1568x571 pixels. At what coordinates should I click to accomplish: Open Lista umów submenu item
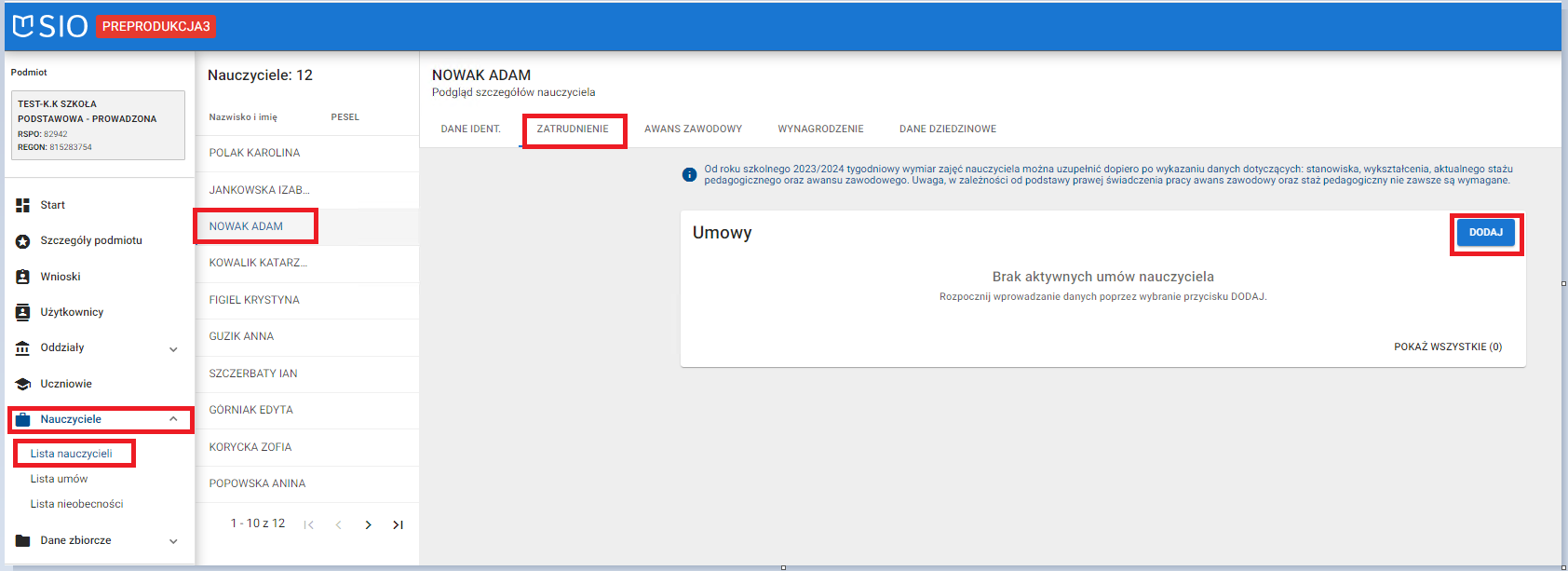(x=59, y=479)
